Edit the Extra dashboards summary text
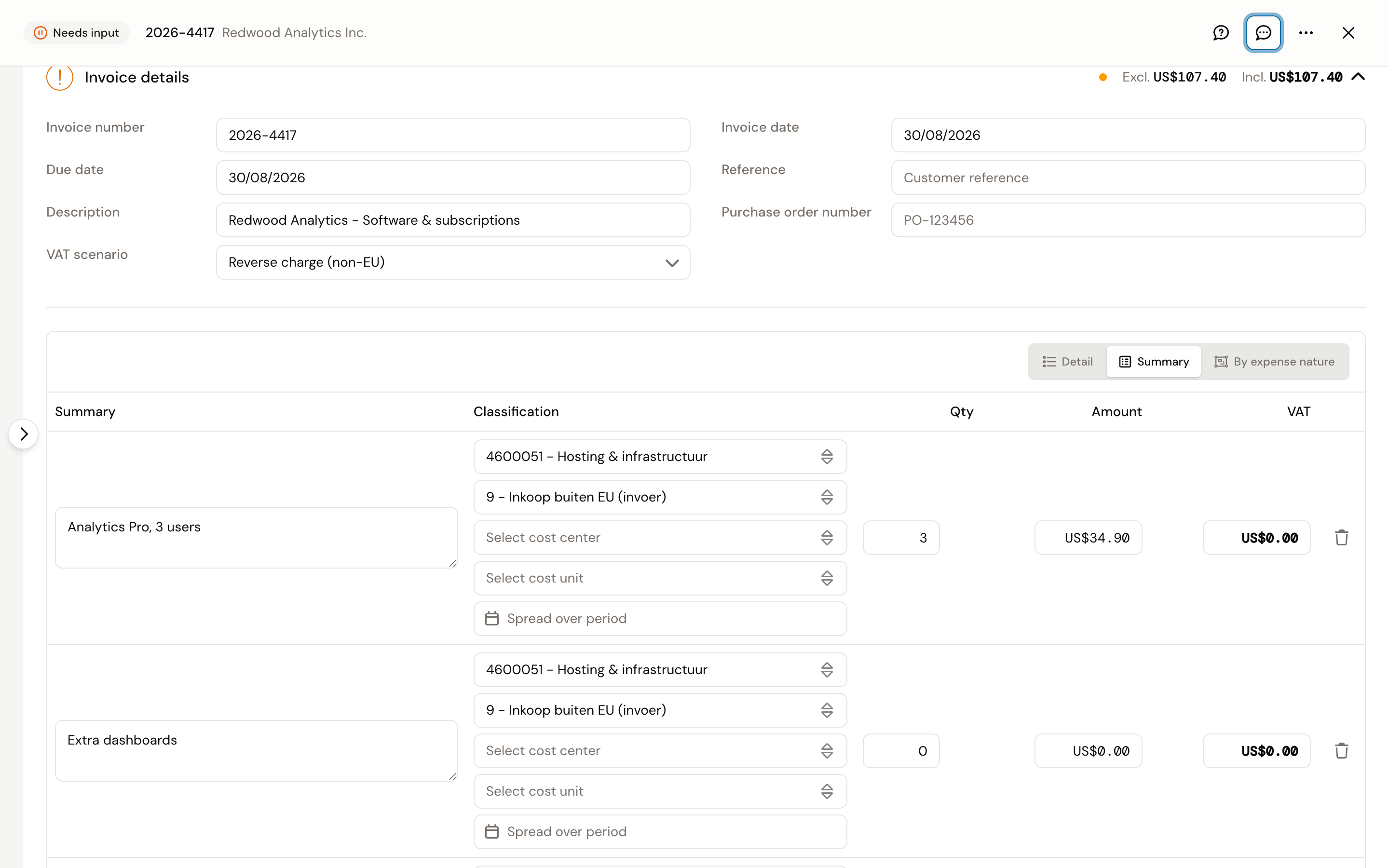 point(257,751)
